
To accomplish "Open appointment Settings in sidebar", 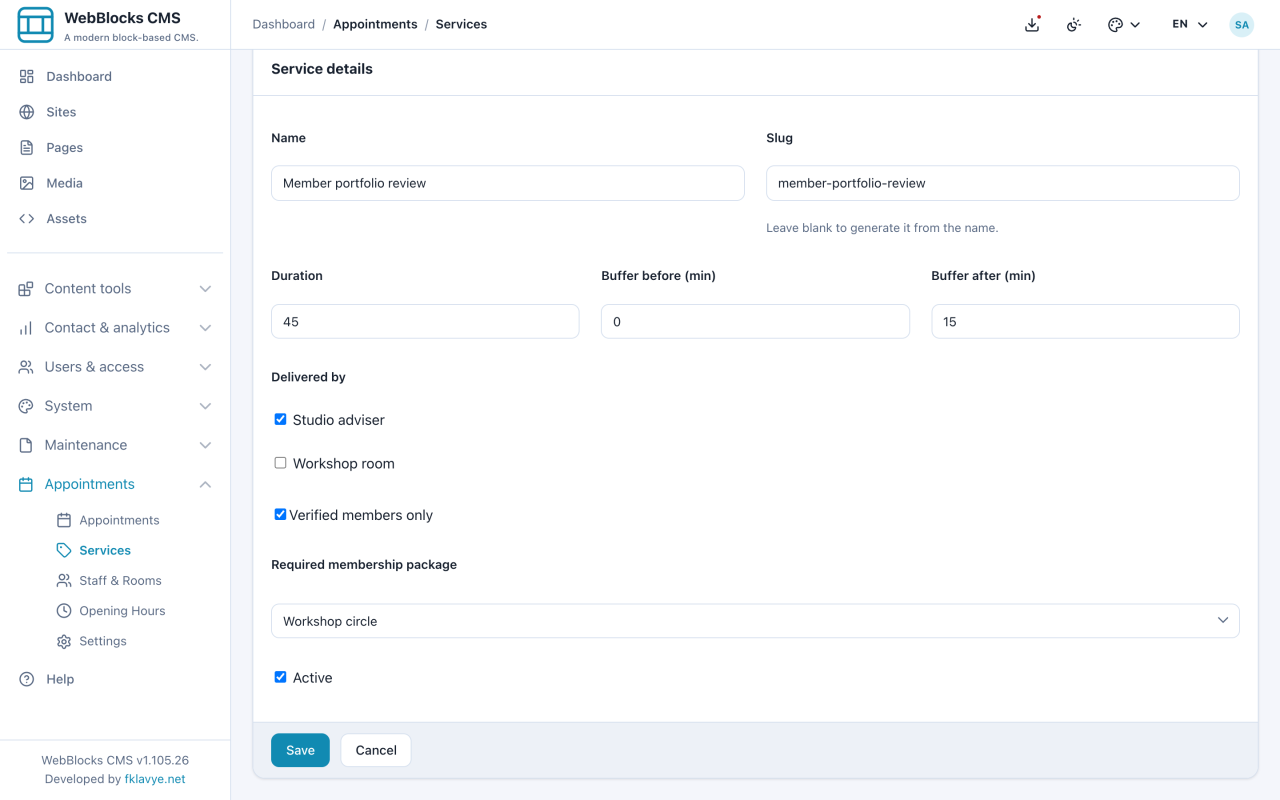I will [103, 641].
